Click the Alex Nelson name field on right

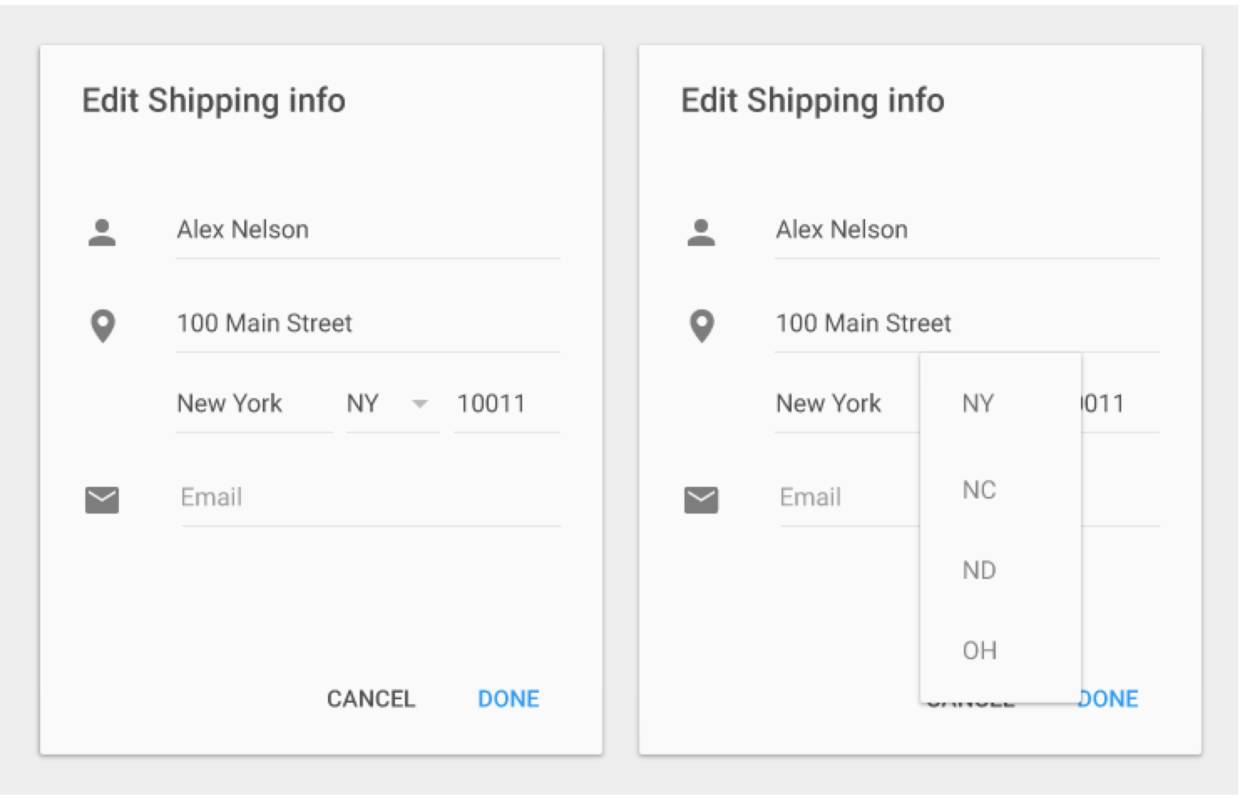click(x=965, y=230)
